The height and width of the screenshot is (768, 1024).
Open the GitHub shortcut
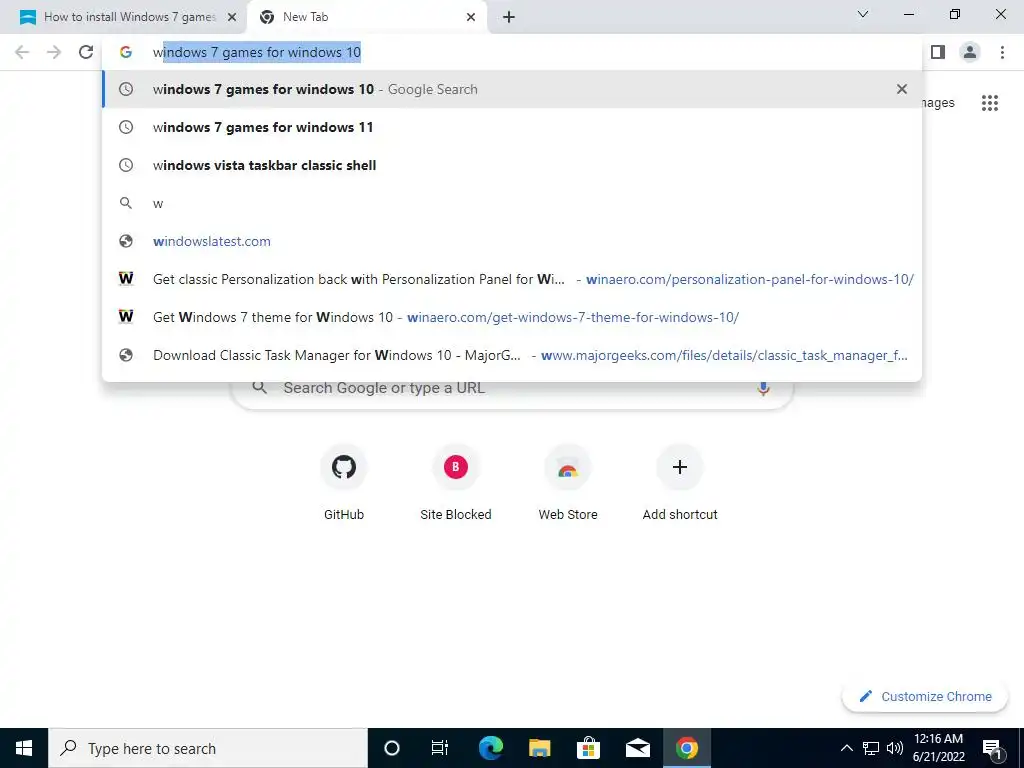click(x=344, y=483)
